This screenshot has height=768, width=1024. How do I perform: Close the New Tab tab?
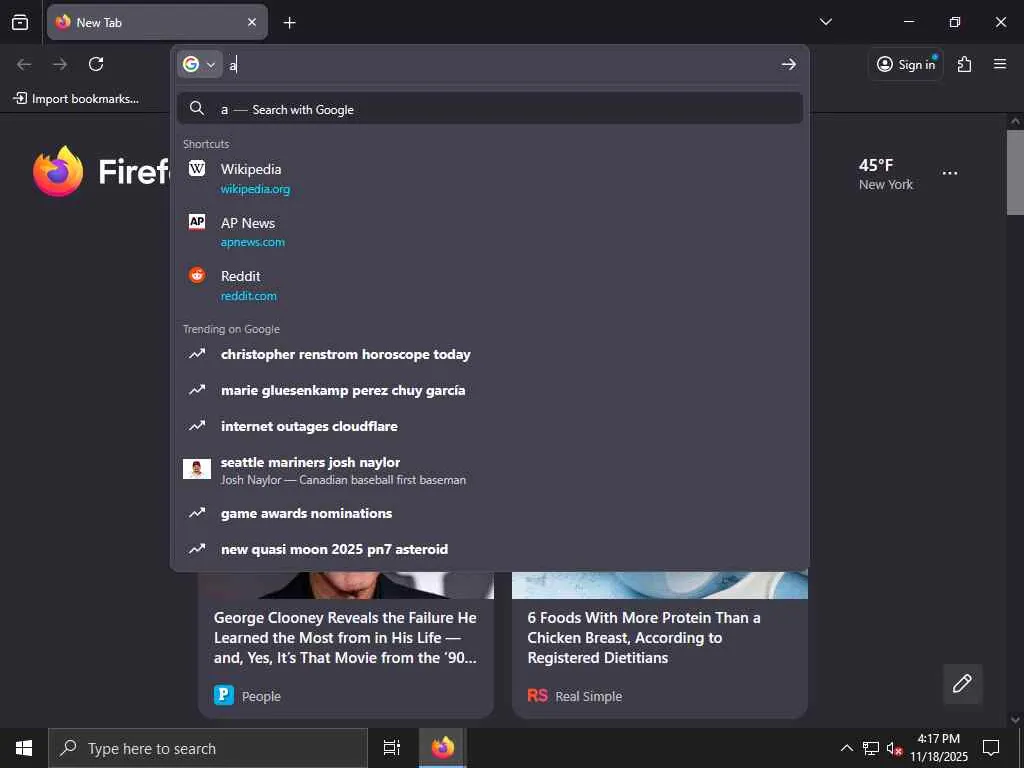click(x=252, y=22)
